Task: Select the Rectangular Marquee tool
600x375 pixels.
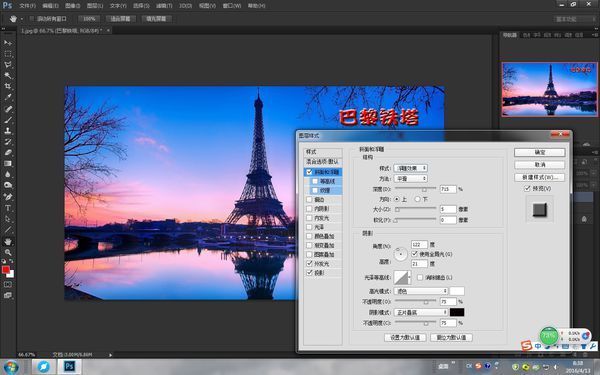Action: pyautogui.click(x=8, y=54)
